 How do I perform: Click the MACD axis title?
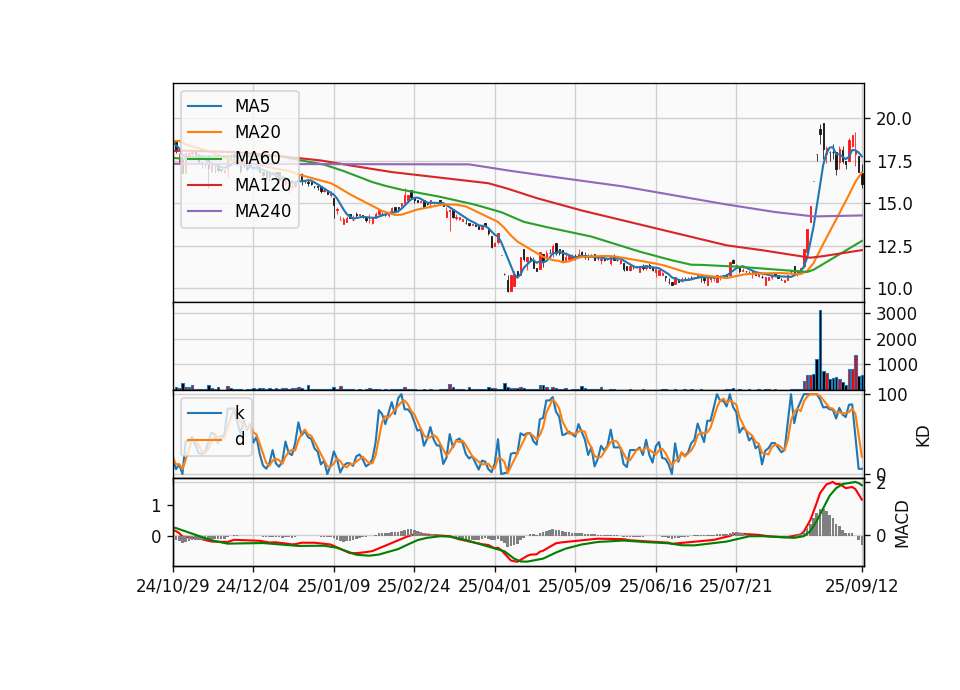(901, 524)
